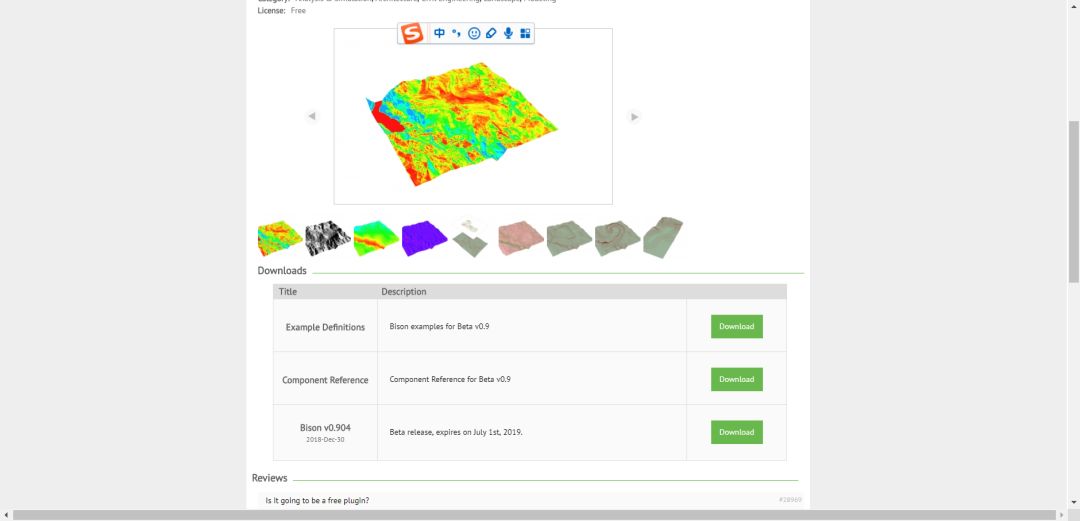
Task: Click the 'Reviews' section heading
Action: click(269, 478)
